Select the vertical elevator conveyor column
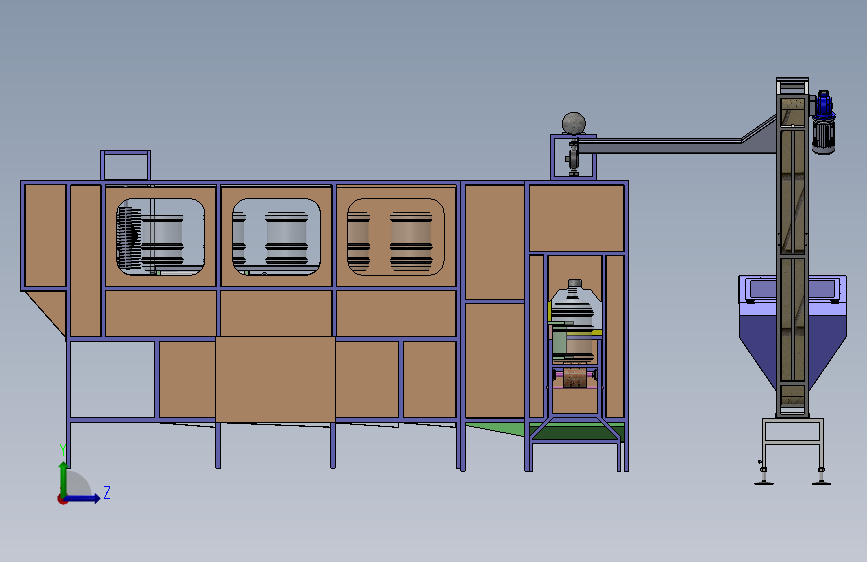Screen dimensions: 867x562 tap(792, 248)
